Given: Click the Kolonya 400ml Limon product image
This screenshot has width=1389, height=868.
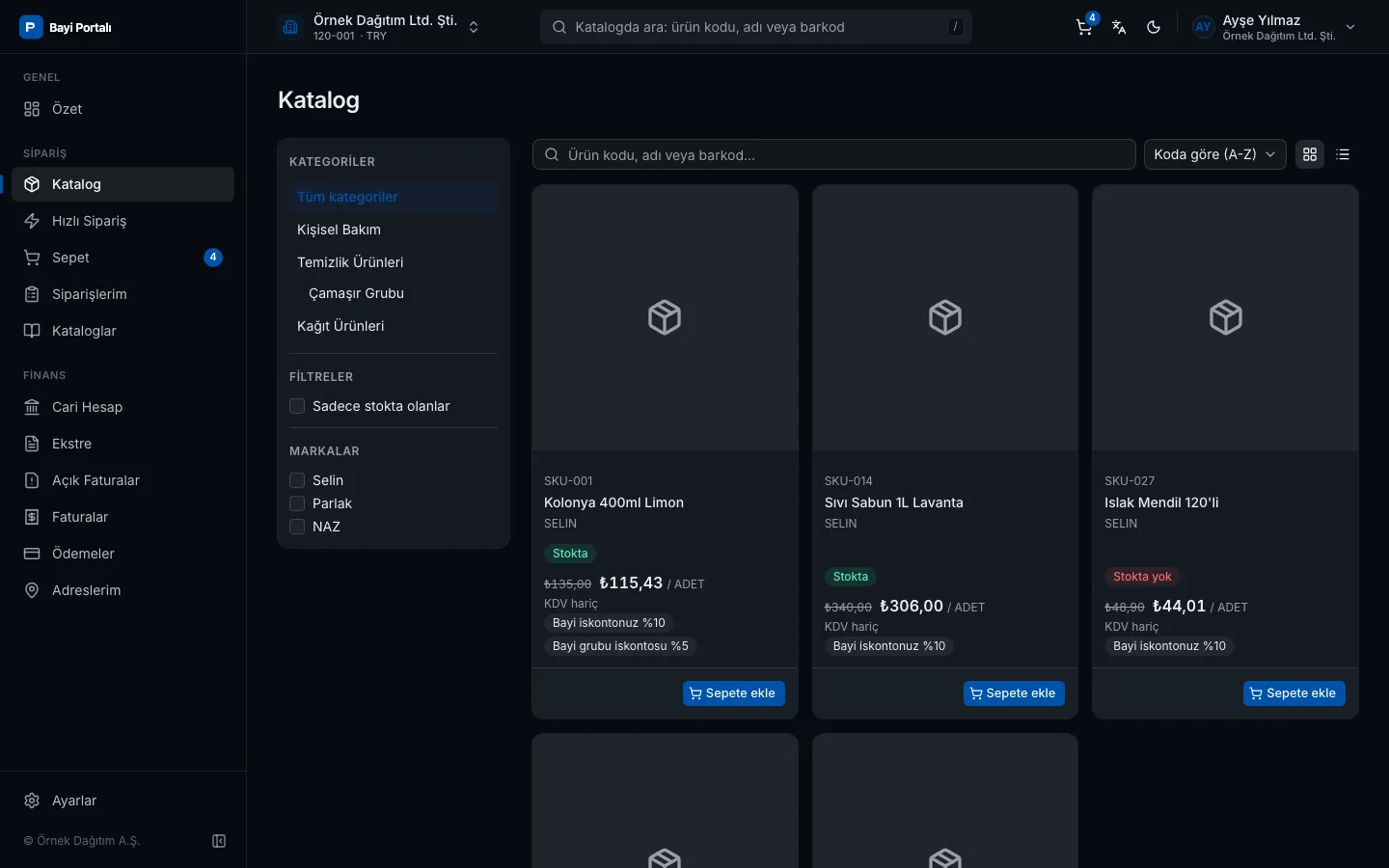Looking at the screenshot, I should pyautogui.click(x=665, y=317).
